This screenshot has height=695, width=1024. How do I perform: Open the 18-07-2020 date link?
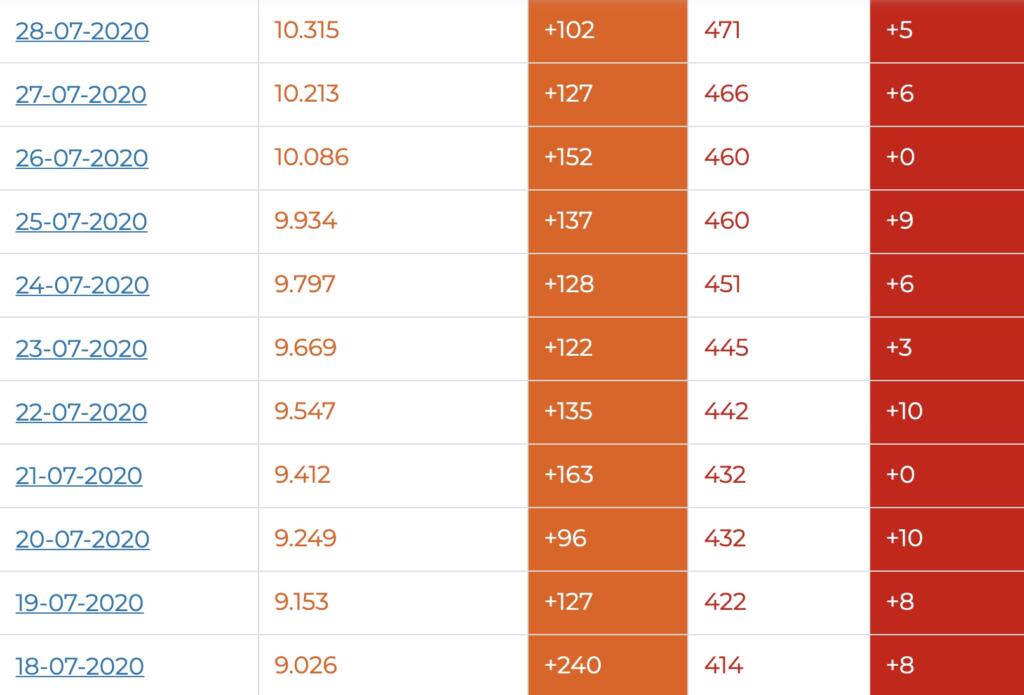[x=79, y=666]
